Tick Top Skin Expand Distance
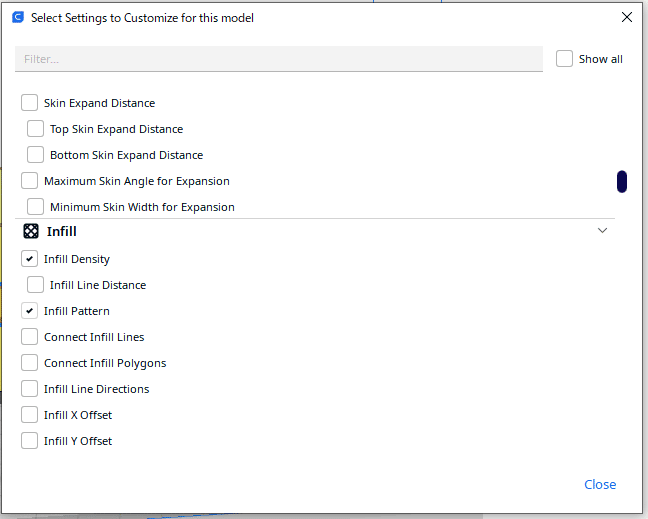The image size is (648, 519). 35,129
